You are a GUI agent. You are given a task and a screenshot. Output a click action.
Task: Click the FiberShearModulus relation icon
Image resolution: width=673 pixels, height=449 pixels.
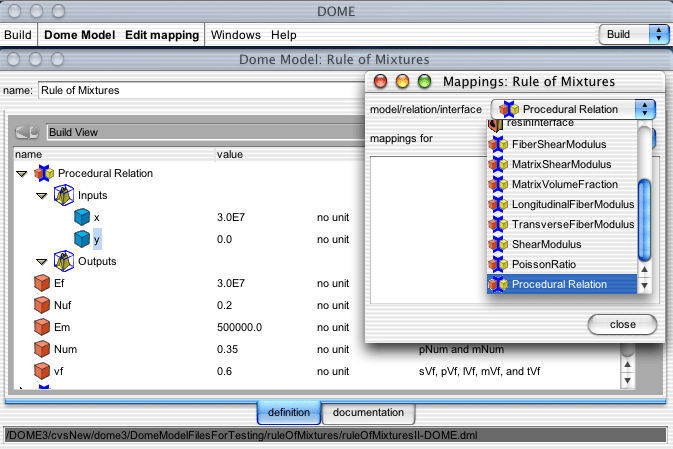tap(498, 144)
